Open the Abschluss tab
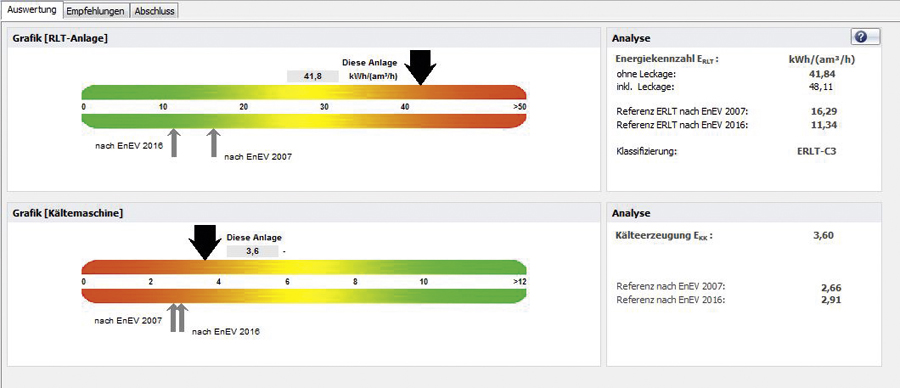Viewport: 900px width, 388px height. coord(155,11)
